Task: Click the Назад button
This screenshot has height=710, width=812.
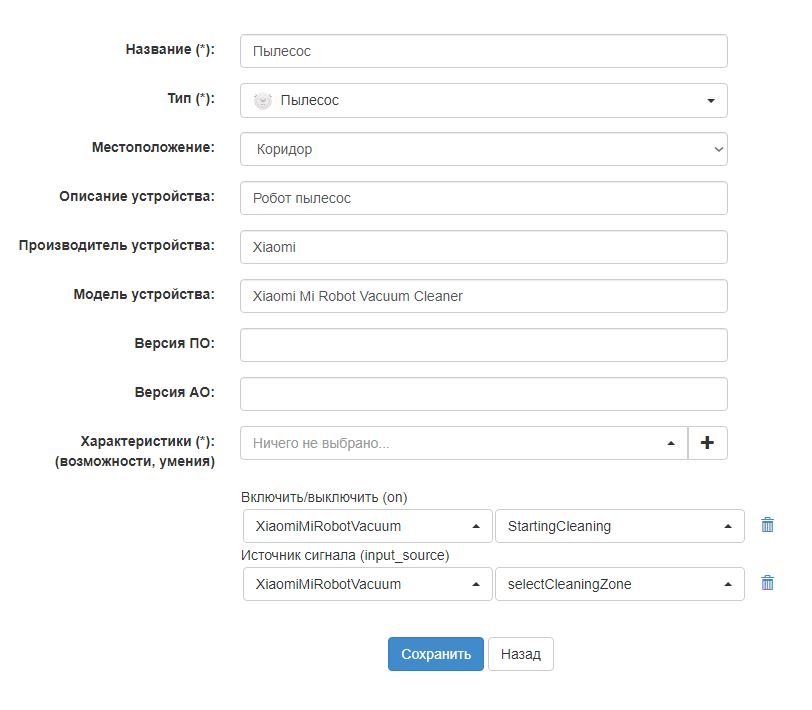Action: click(519, 653)
